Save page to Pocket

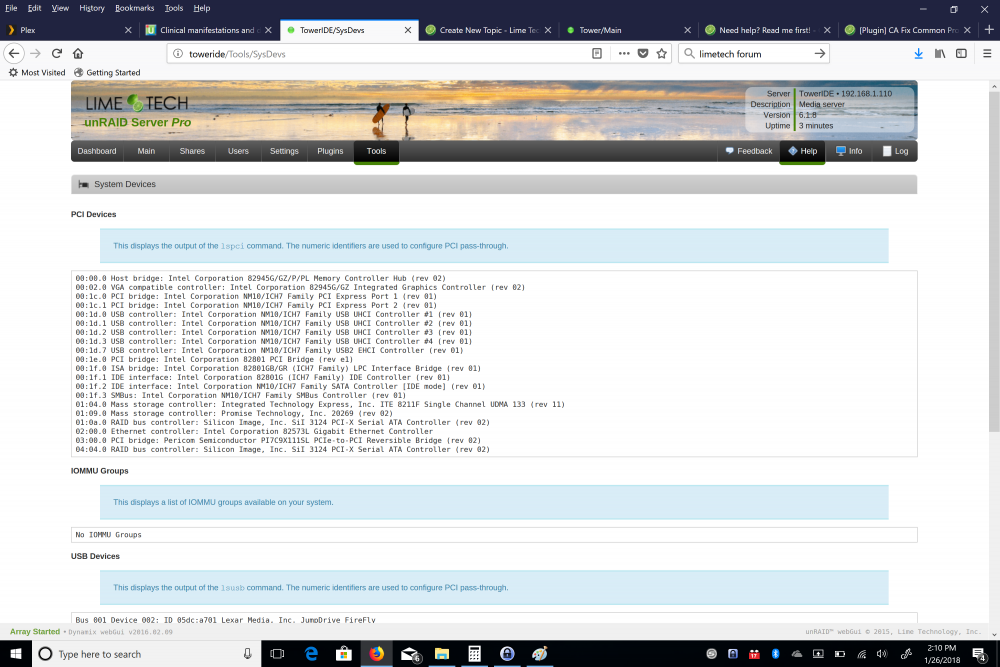(643, 54)
